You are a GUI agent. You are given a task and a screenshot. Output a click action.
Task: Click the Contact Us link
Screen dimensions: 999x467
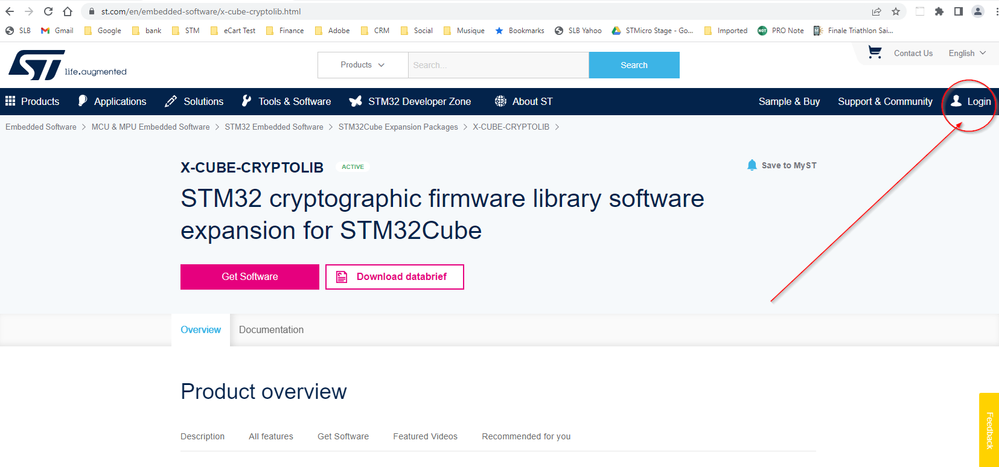[x=913, y=53]
